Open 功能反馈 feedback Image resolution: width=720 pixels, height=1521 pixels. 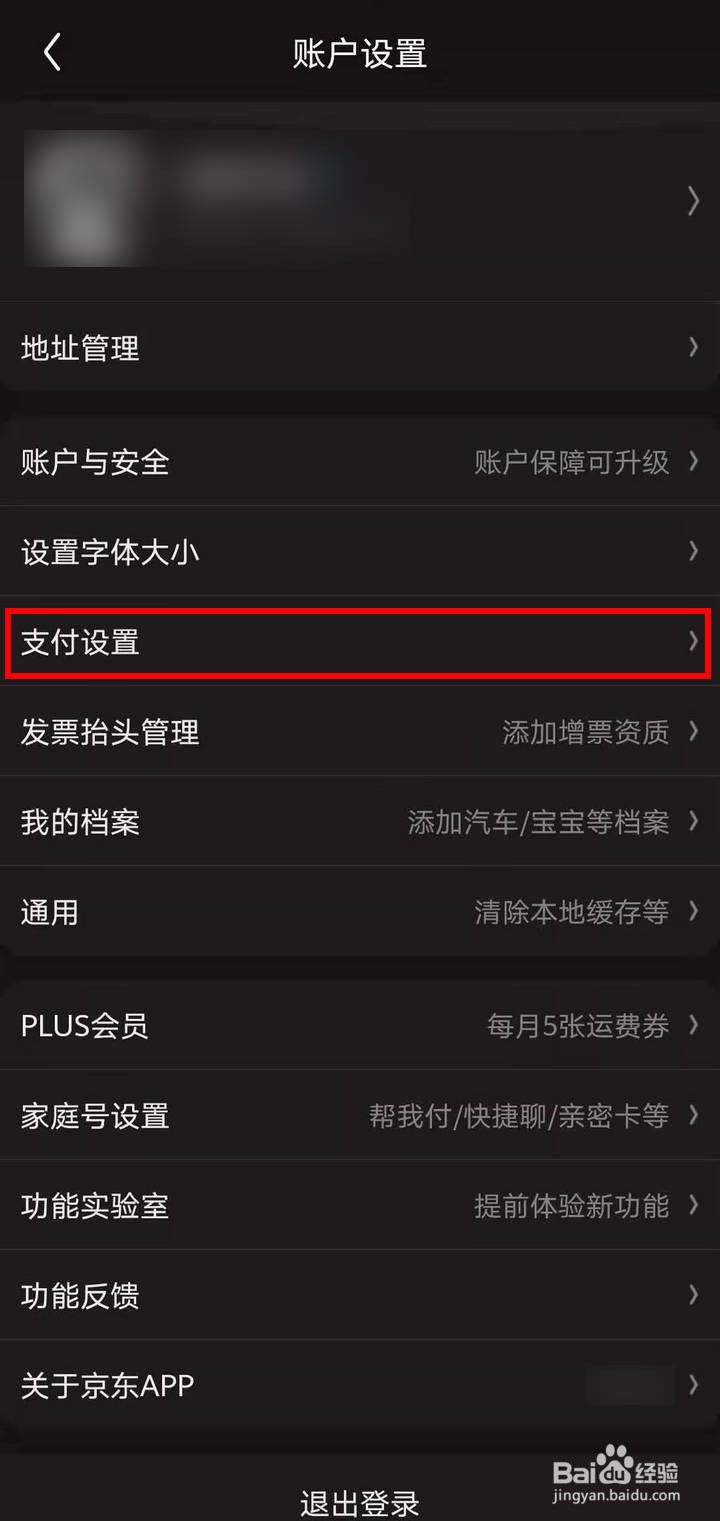(x=360, y=1295)
